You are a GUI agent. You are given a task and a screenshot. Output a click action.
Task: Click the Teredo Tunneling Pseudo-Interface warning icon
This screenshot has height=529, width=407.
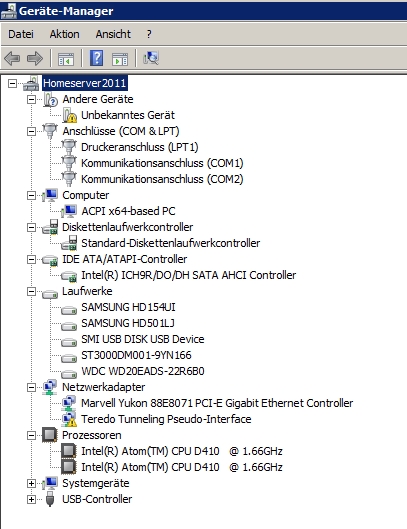70,419
